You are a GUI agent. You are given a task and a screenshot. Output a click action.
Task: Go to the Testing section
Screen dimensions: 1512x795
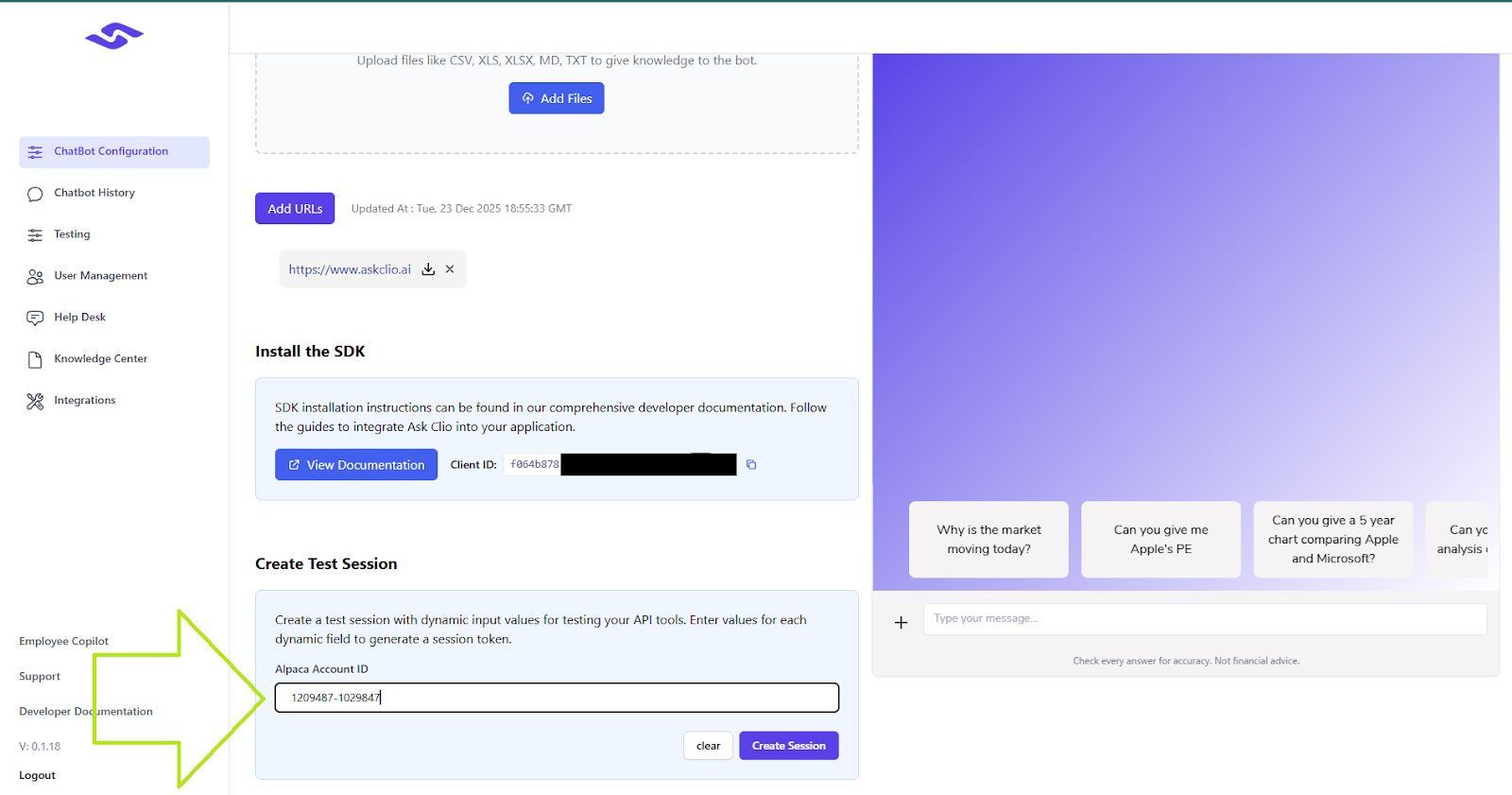pyautogui.click(x=72, y=234)
